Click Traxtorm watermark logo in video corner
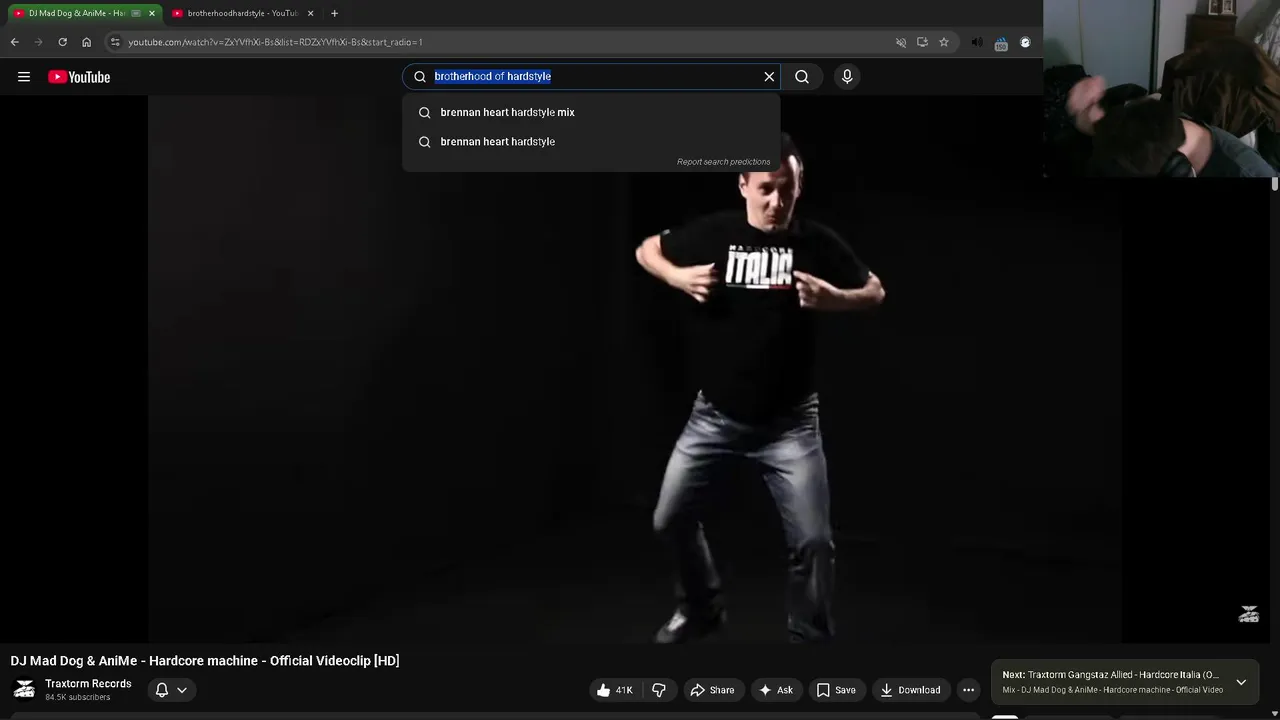This screenshot has width=1280, height=720. tap(1248, 614)
